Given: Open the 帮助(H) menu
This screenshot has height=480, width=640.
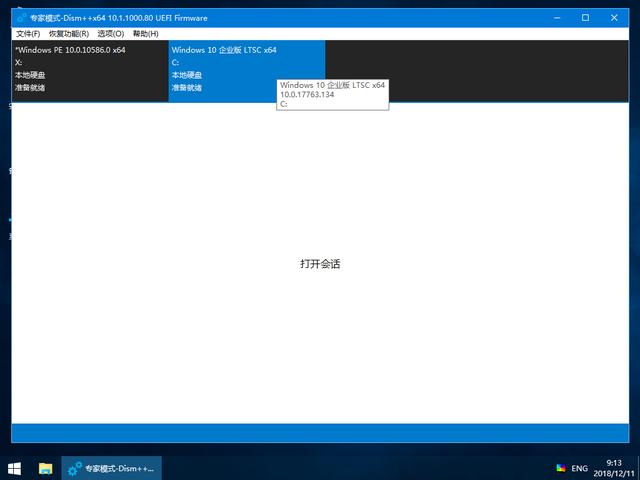Looking at the screenshot, I should pyautogui.click(x=145, y=33).
